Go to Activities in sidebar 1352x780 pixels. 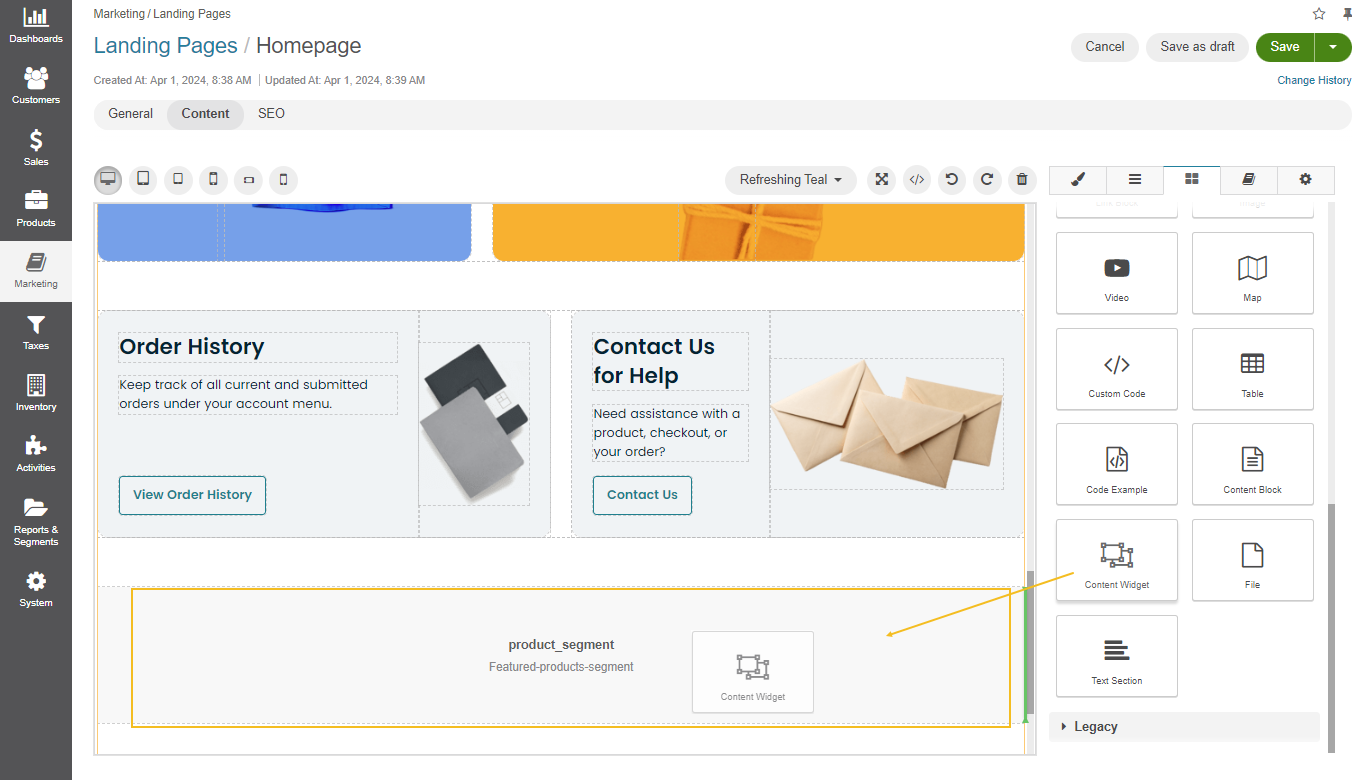click(36, 454)
